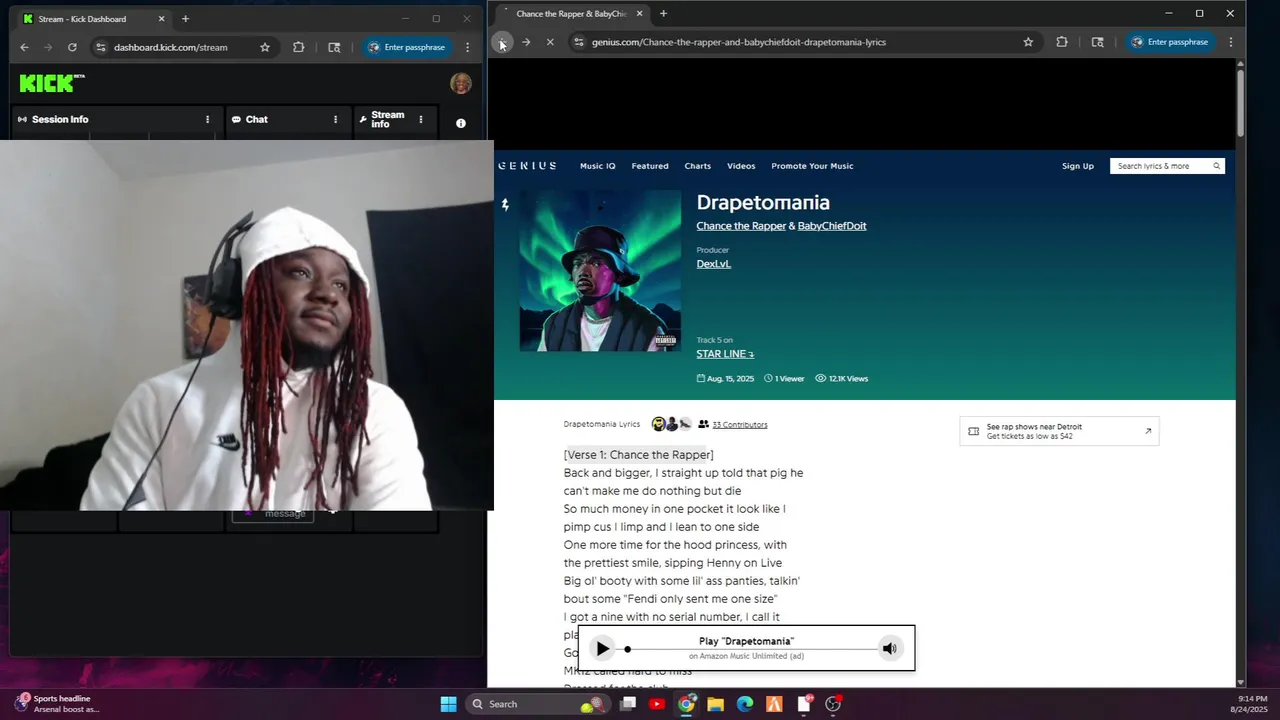Image resolution: width=1280 pixels, height=720 pixels.
Task: Select the Stream info panel header
Action: pyautogui.click(x=394, y=119)
